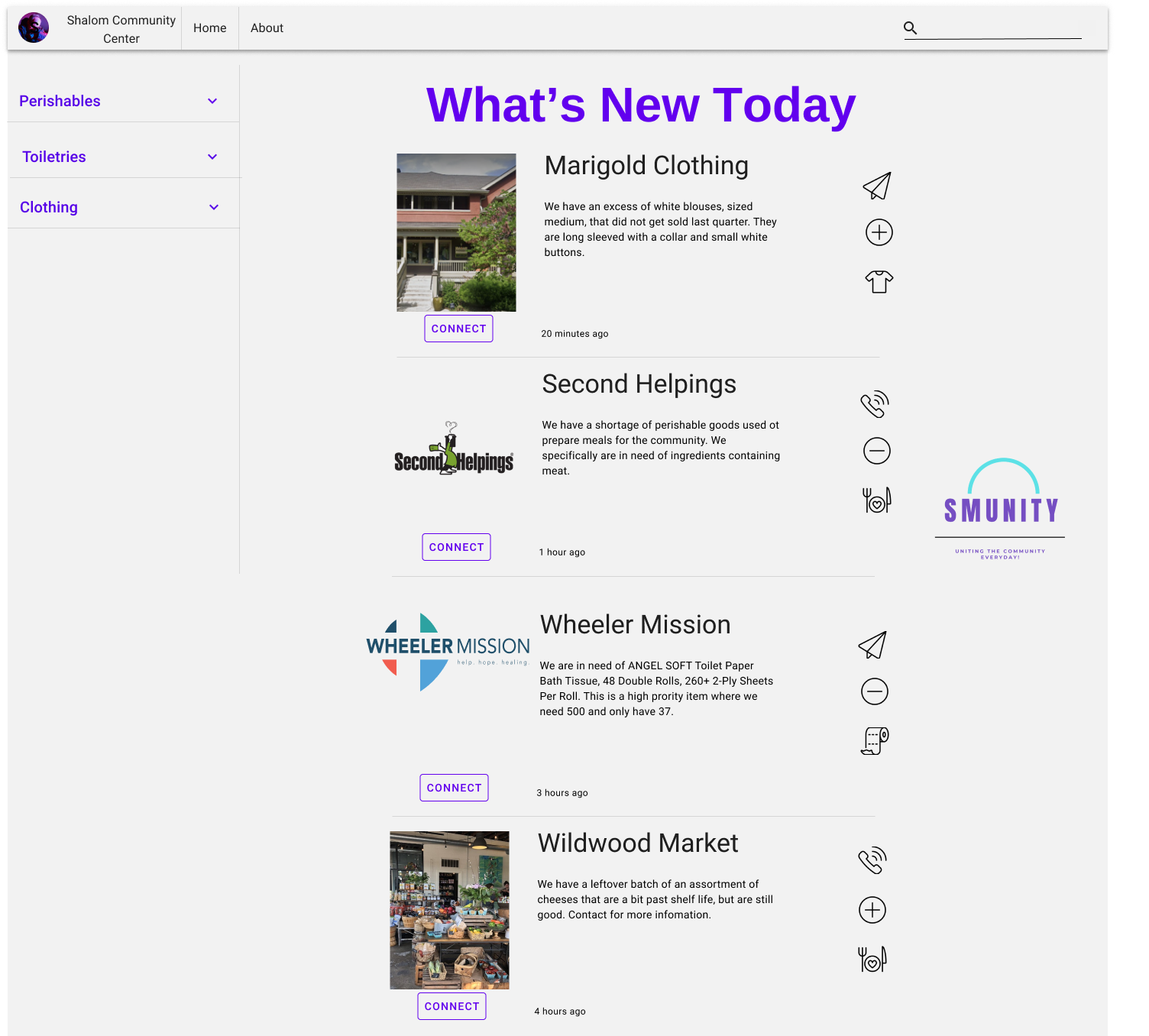
Task: Select the Clothing sidebar label
Action: point(49,207)
